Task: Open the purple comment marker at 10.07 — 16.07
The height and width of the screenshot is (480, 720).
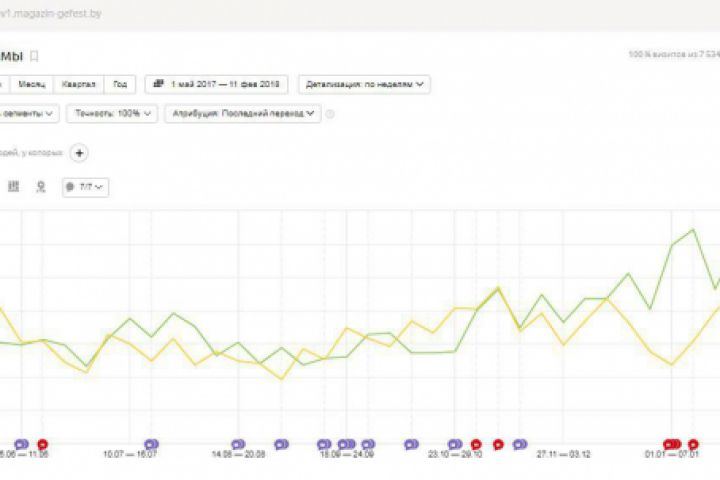Action: point(151,444)
